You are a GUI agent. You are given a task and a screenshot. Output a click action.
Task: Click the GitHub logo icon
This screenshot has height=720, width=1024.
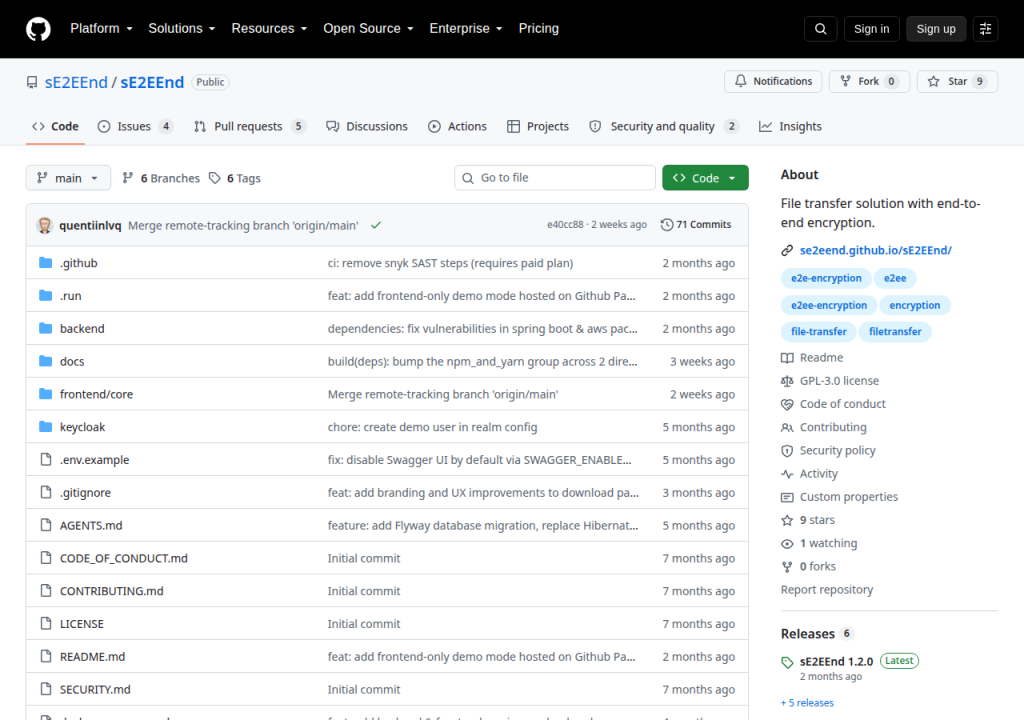pos(38,29)
